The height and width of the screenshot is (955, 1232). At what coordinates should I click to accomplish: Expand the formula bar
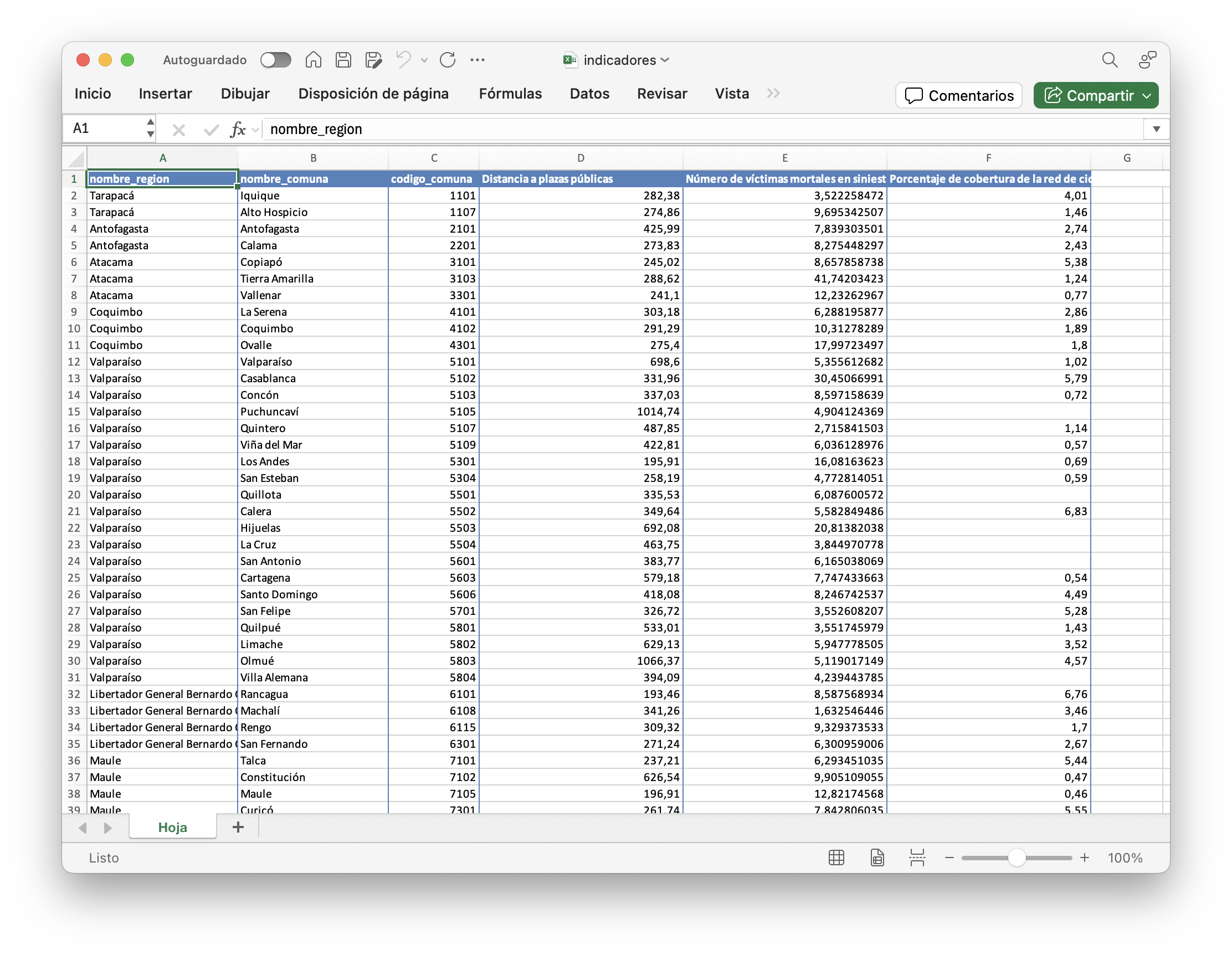(x=1156, y=129)
